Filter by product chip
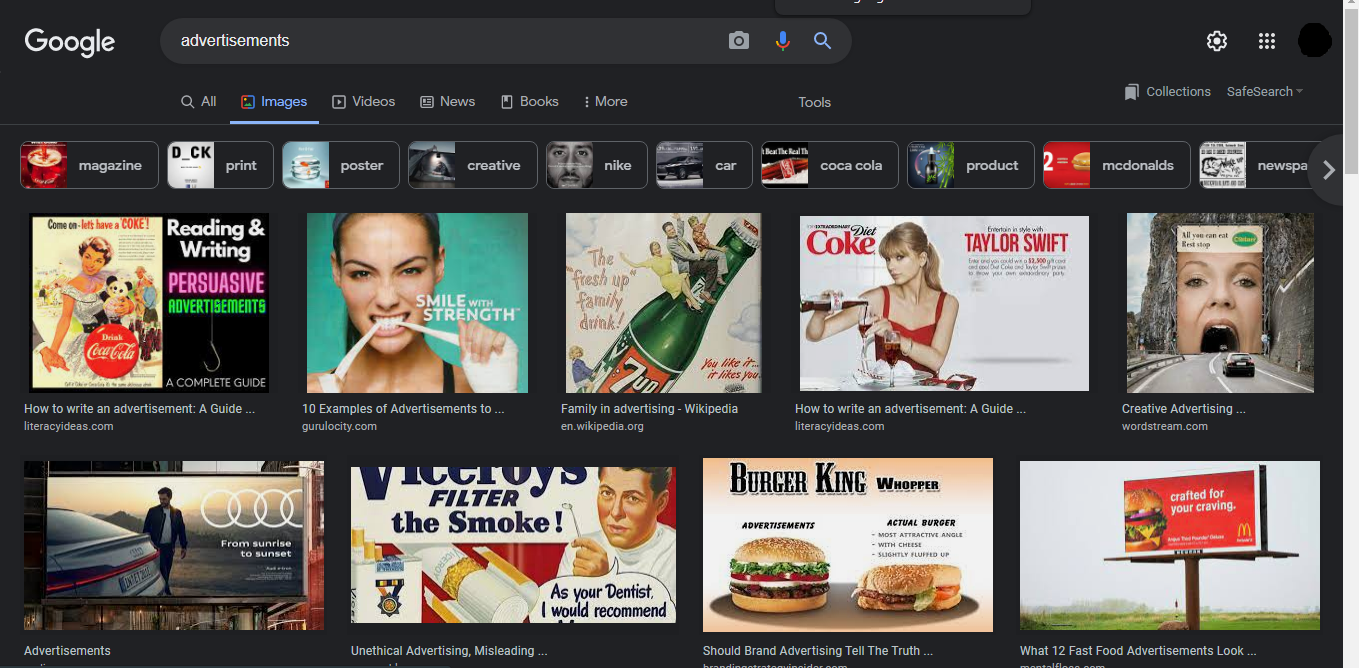 pyautogui.click(x=971, y=165)
